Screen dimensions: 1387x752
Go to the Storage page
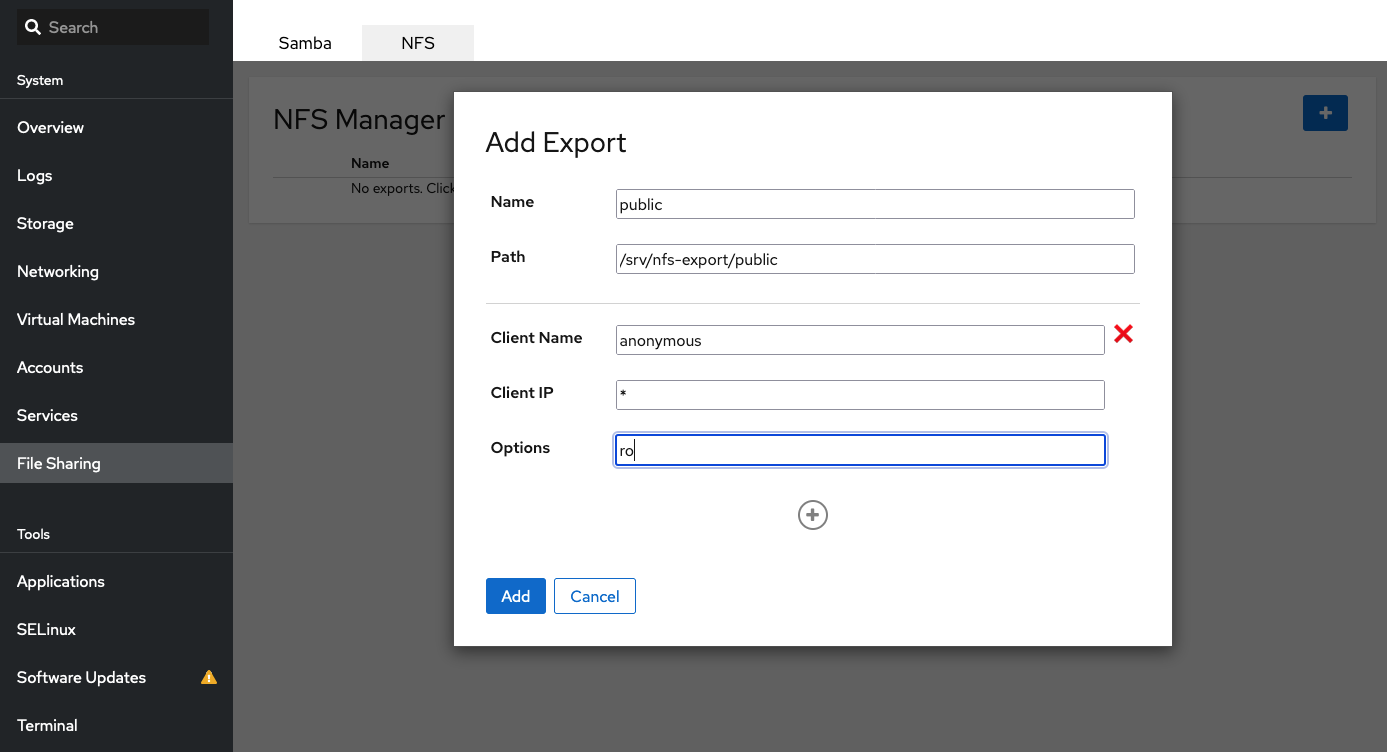(116, 223)
